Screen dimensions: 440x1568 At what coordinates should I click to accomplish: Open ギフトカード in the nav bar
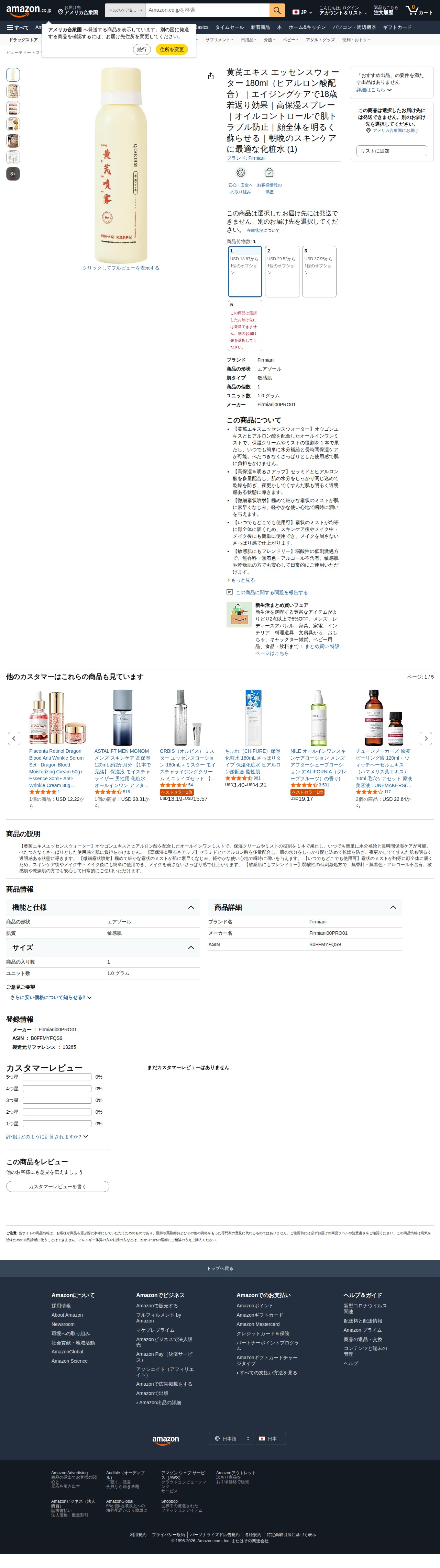click(397, 27)
